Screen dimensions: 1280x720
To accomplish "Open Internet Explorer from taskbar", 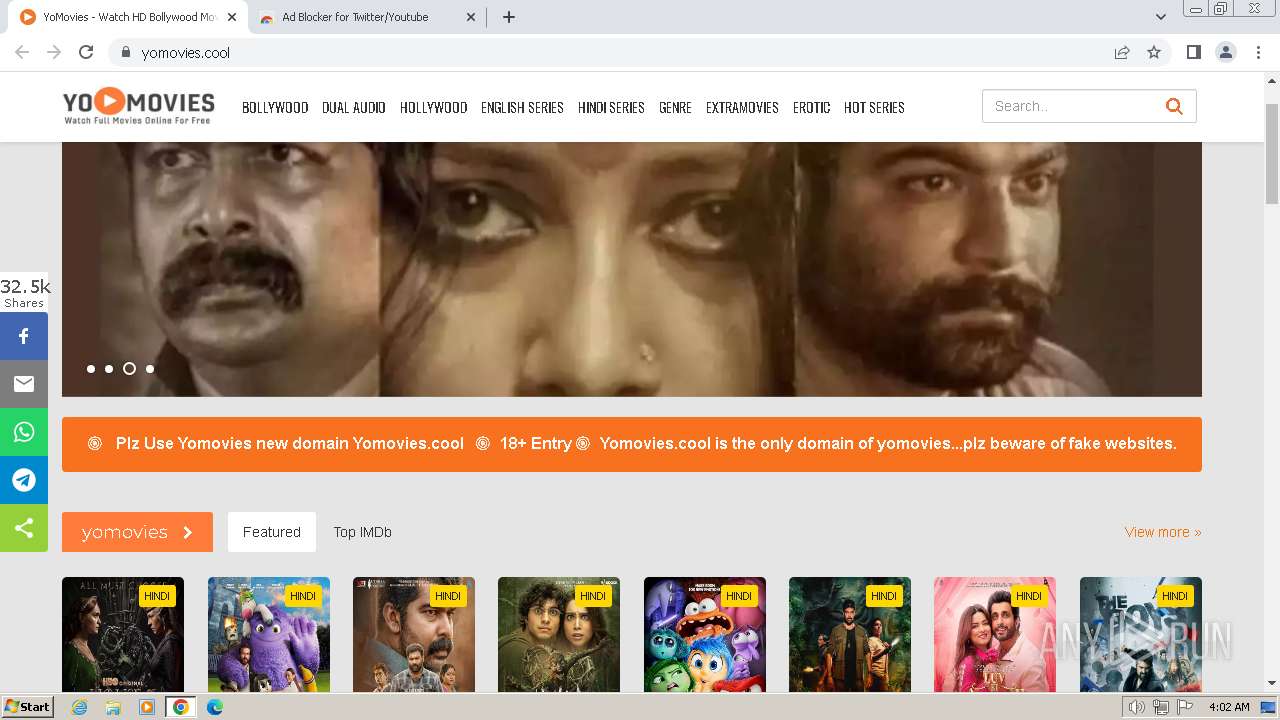I will (x=79, y=707).
